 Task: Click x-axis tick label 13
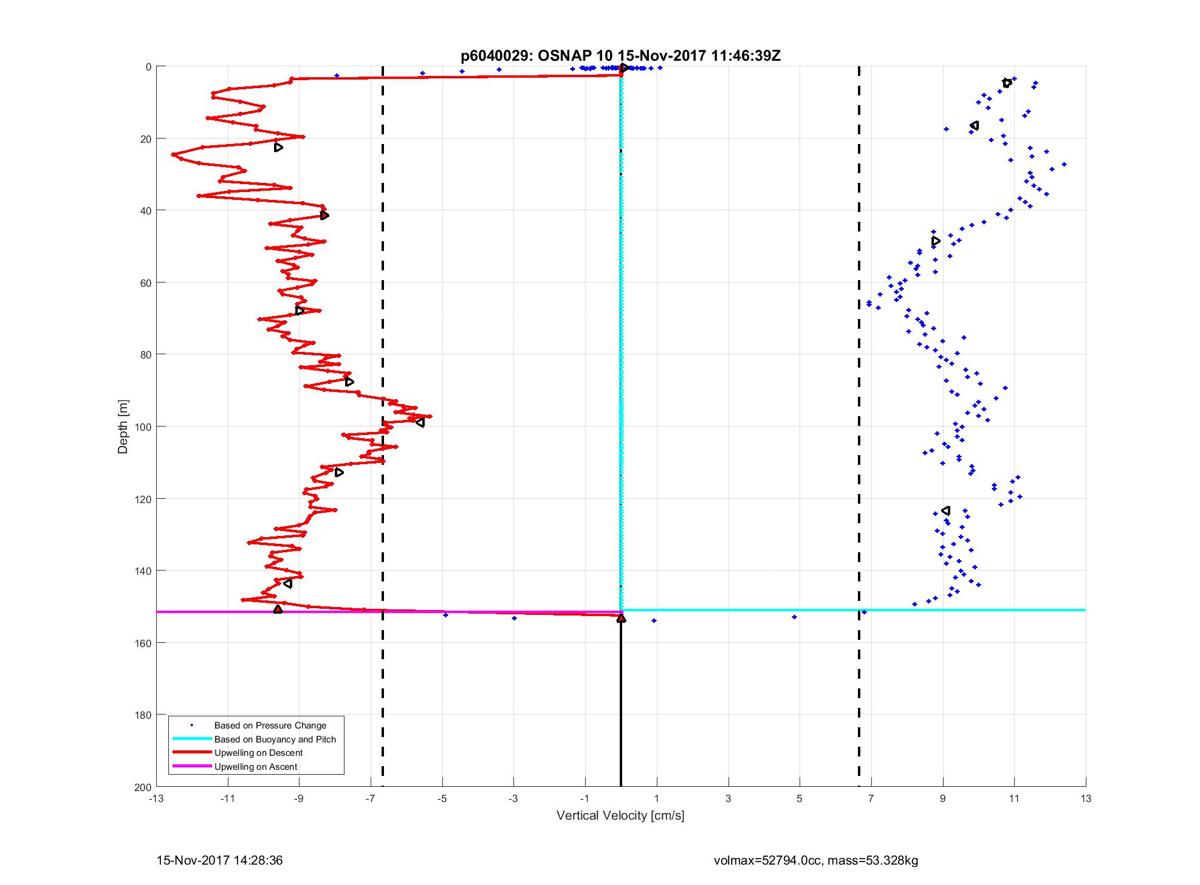tap(1086, 798)
